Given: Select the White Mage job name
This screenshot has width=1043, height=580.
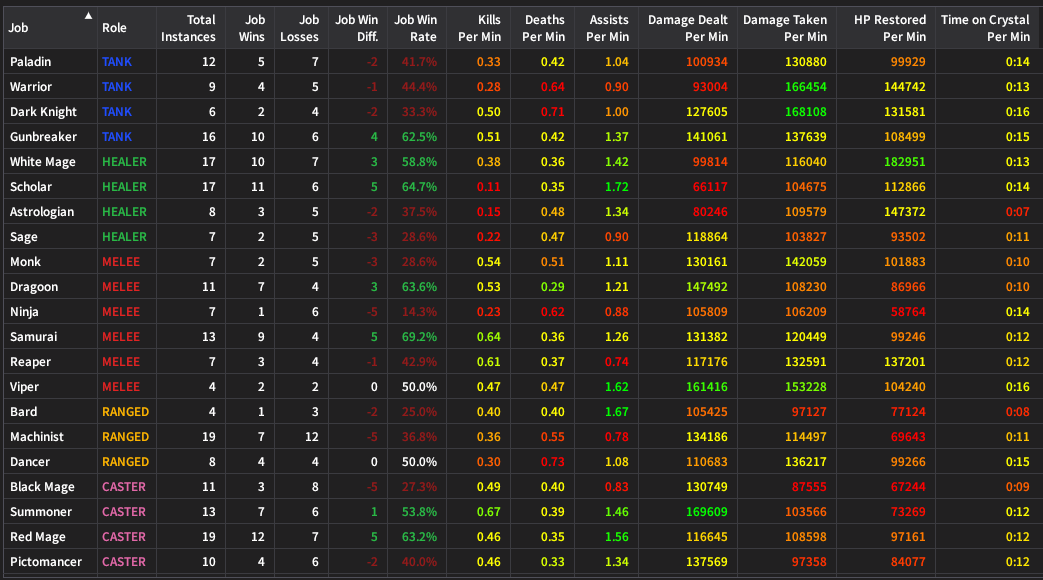Looking at the screenshot, I should point(43,162).
